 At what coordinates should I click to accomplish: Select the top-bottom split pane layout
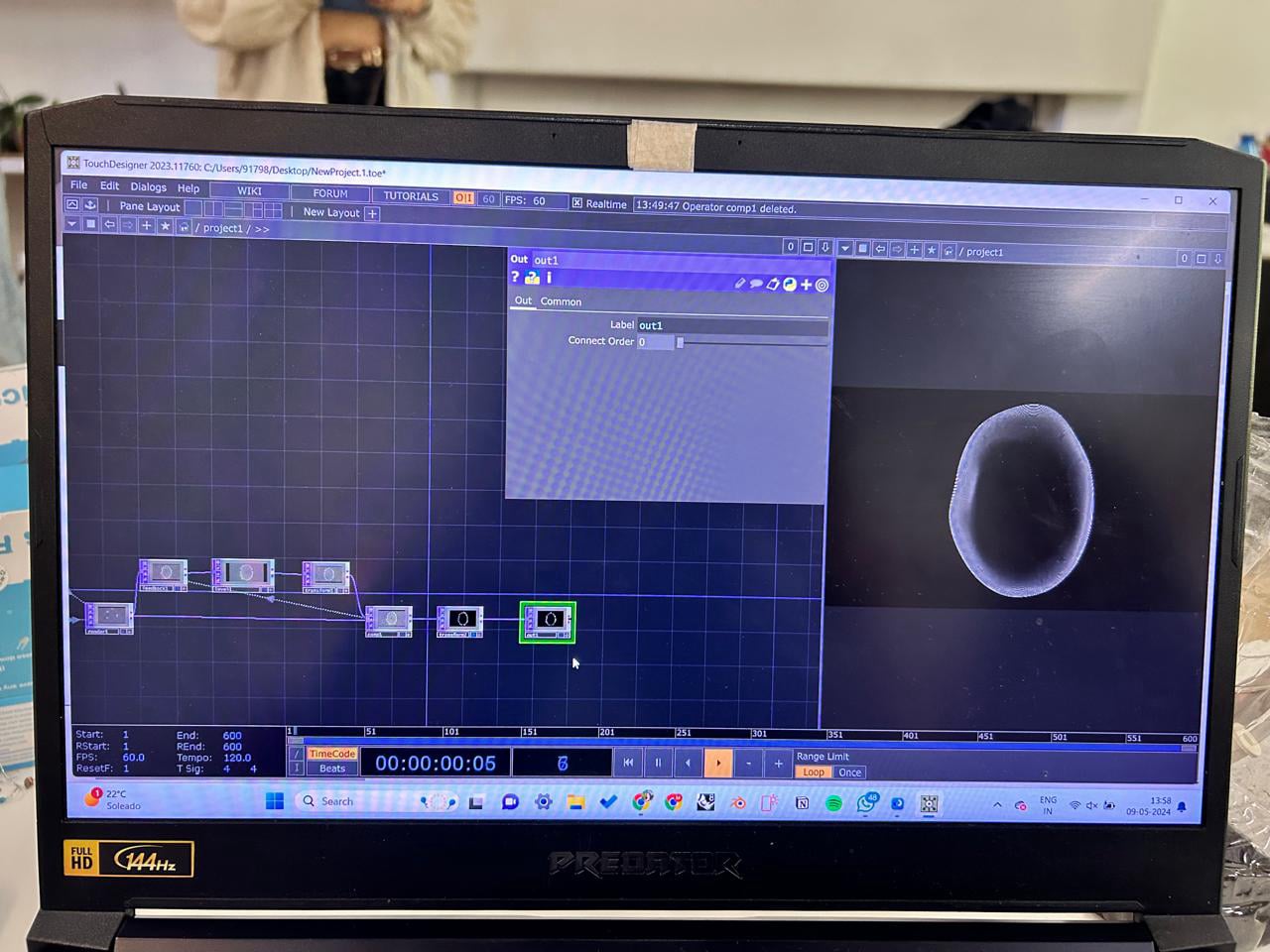tap(233, 209)
